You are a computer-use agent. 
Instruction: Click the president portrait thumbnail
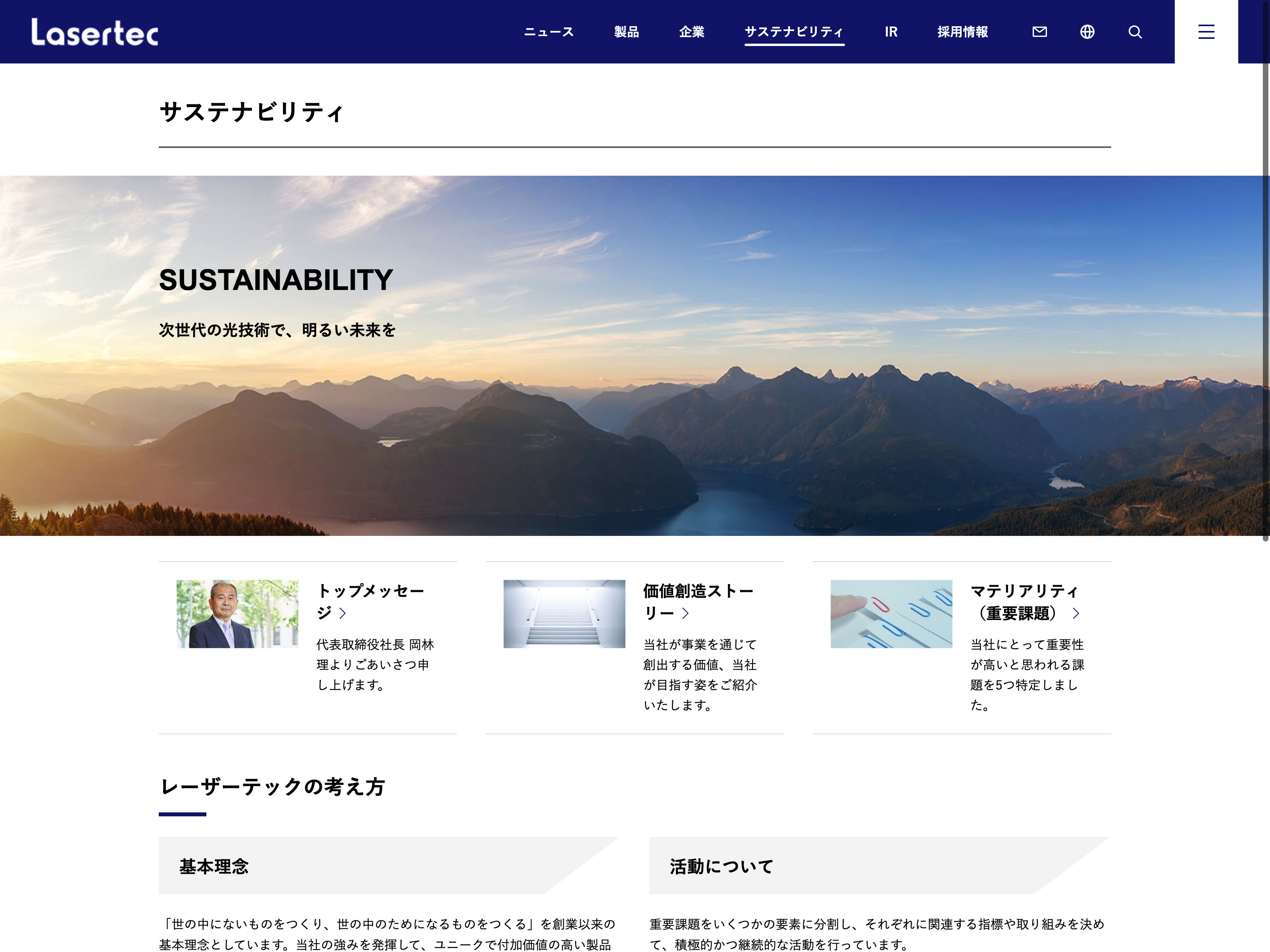pos(237,613)
